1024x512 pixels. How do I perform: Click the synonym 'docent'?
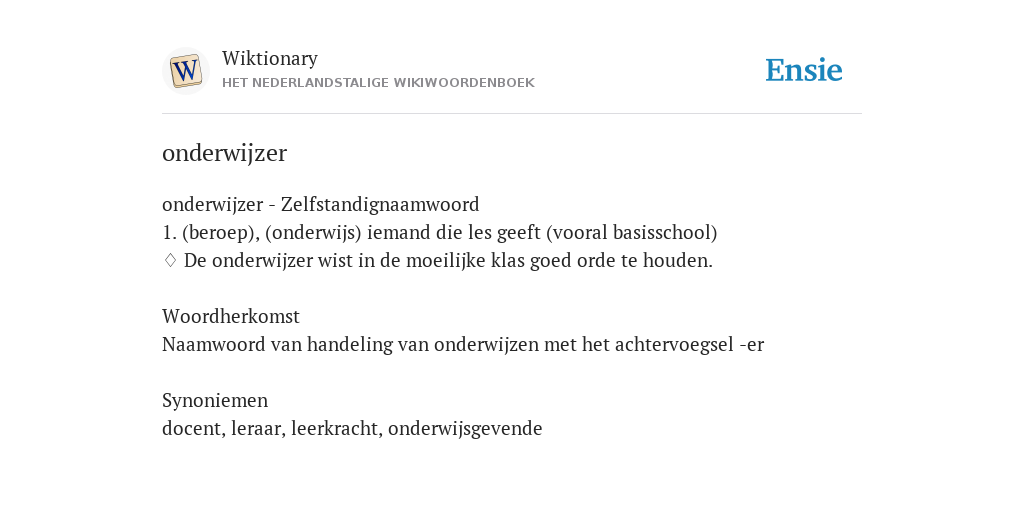193,429
